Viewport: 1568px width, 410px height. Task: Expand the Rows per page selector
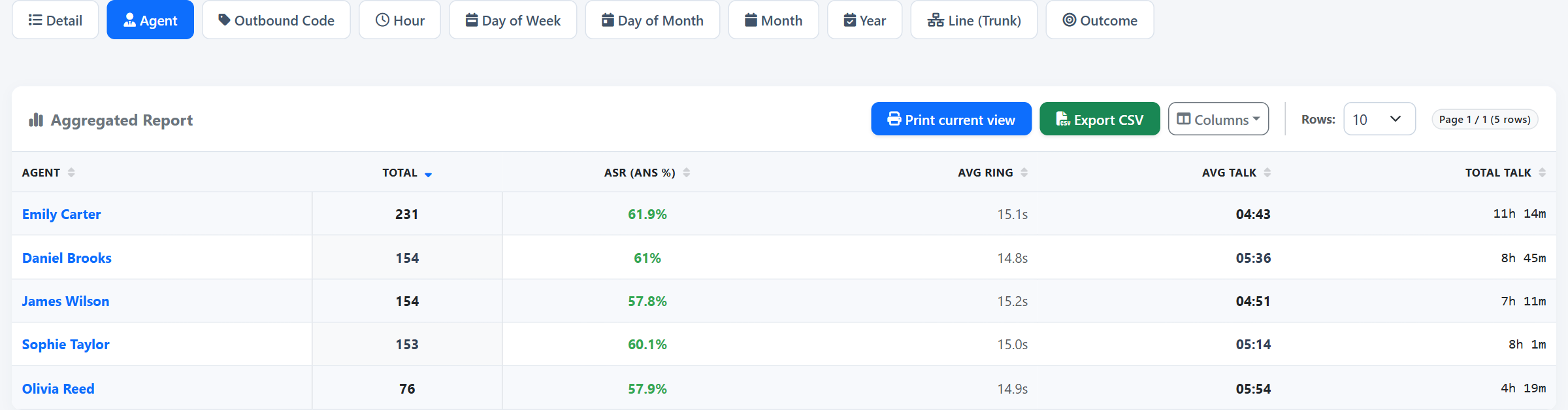1379,119
